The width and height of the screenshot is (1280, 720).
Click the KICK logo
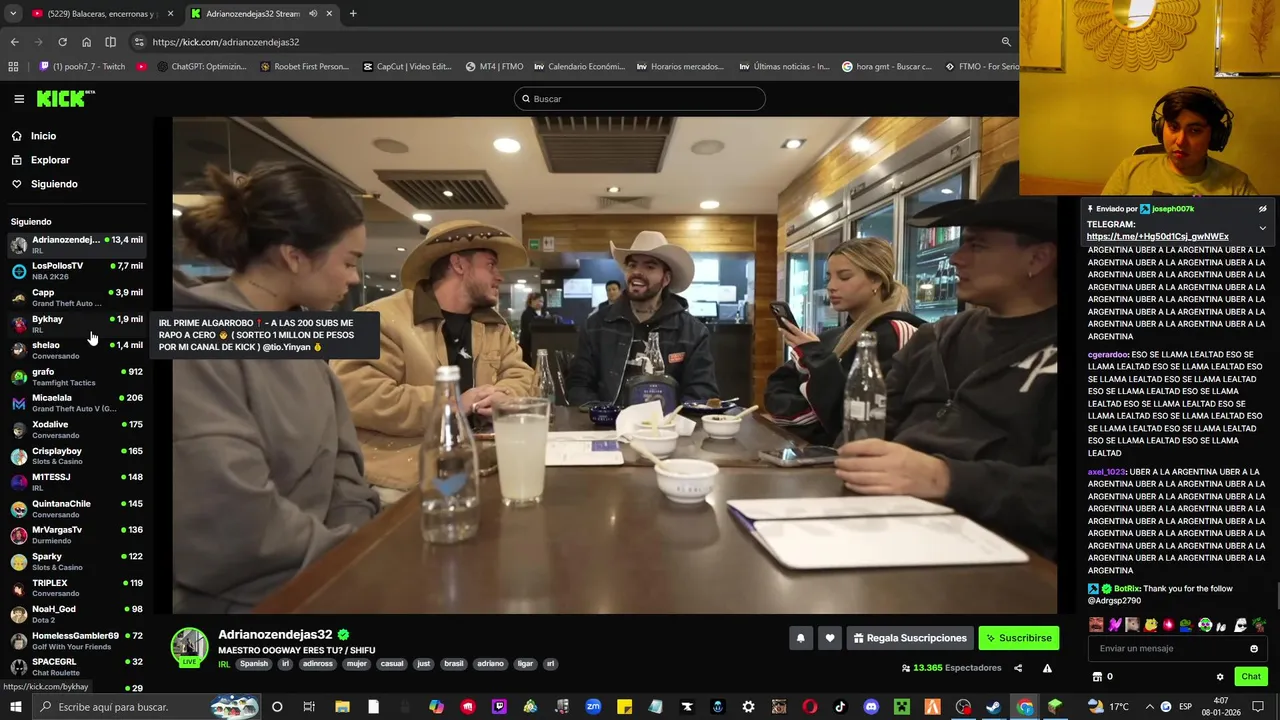(65, 98)
